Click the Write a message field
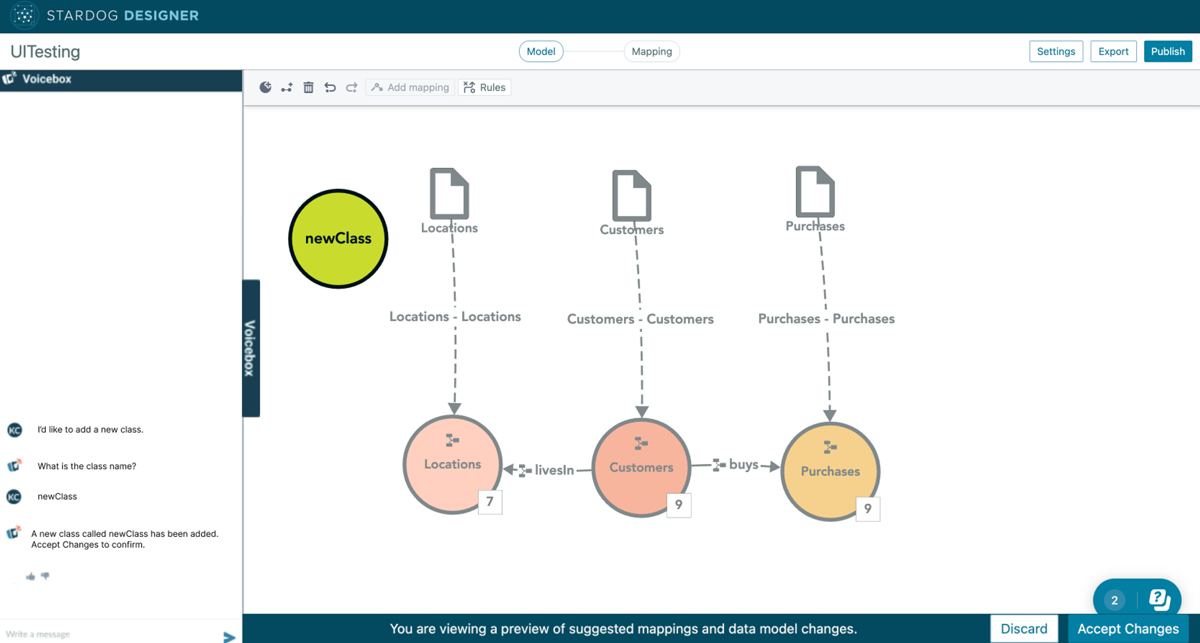The height and width of the screenshot is (643, 1200). pyautogui.click(x=110, y=634)
